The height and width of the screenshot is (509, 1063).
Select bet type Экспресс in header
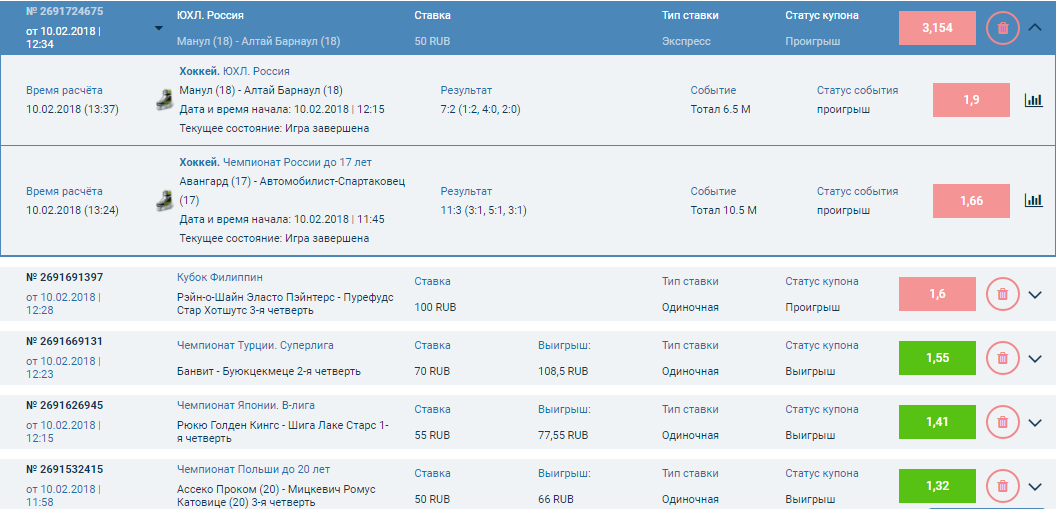[x=686, y=41]
